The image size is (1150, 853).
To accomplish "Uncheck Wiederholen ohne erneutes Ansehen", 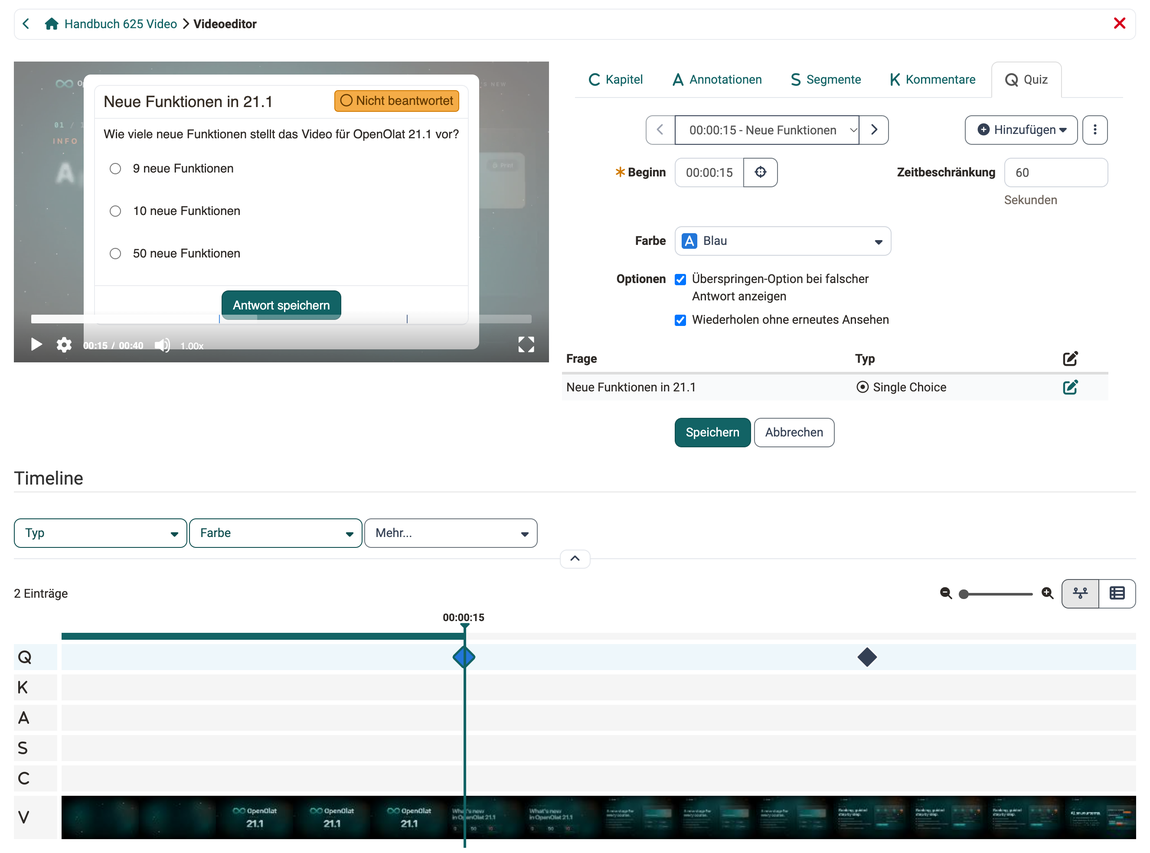I will pyautogui.click(x=681, y=321).
